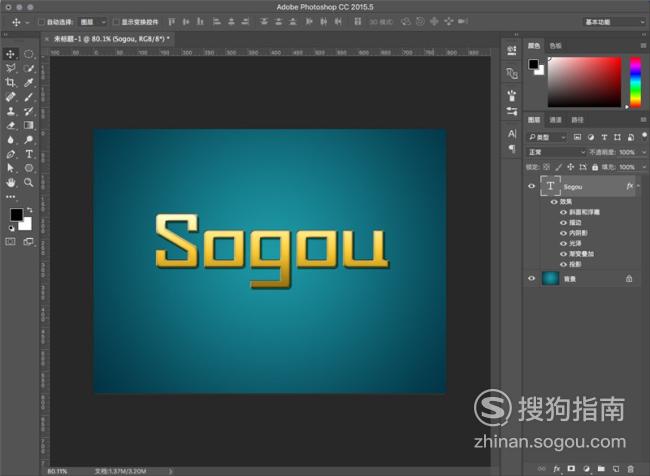Viewport: 650px width, 476px height.
Task: Hide the Gradient Overlay effect
Action: [563, 254]
